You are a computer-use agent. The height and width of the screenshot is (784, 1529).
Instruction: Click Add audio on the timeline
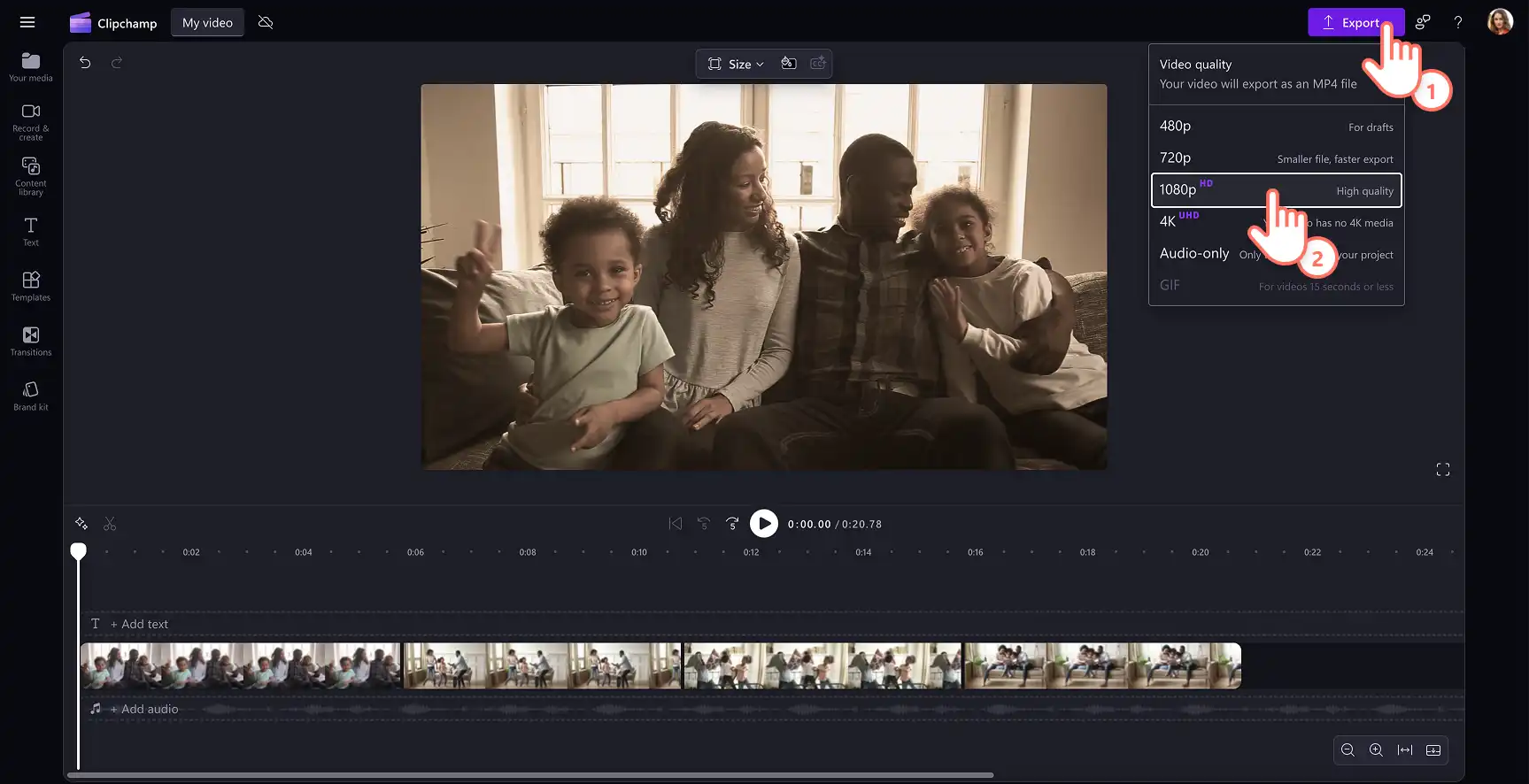[144, 709]
